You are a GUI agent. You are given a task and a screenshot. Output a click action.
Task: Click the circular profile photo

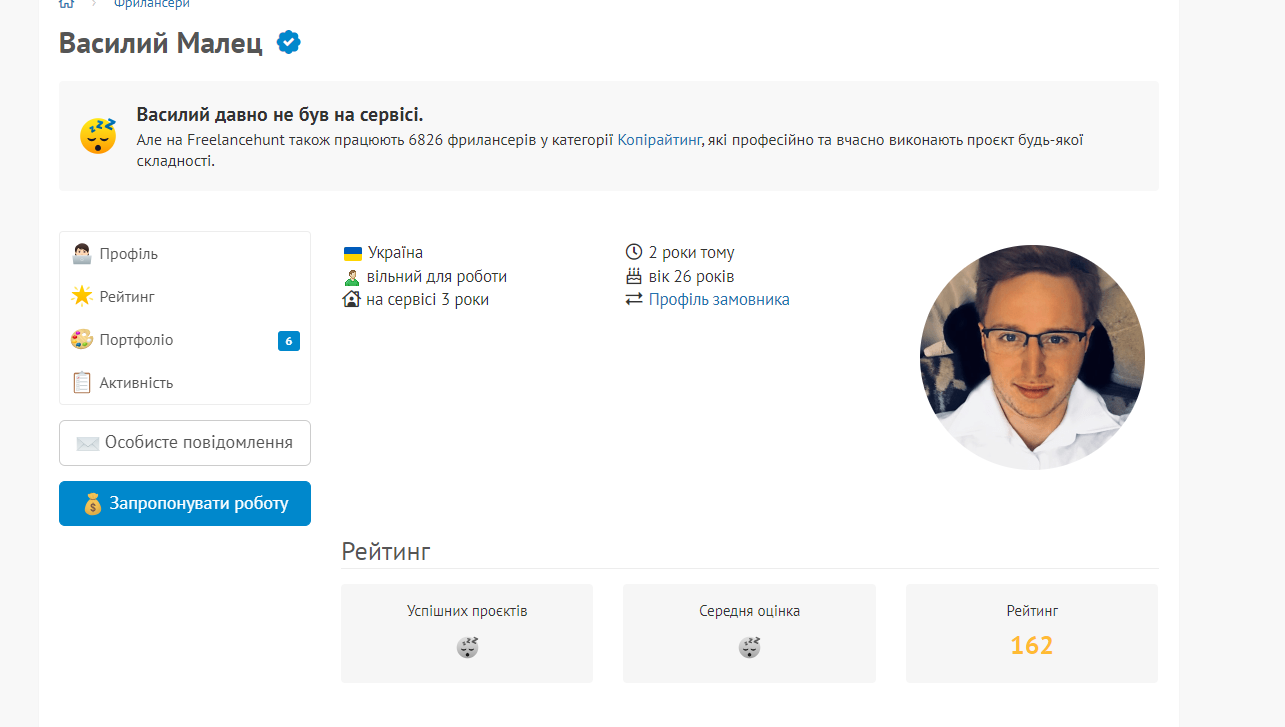(x=1032, y=357)
